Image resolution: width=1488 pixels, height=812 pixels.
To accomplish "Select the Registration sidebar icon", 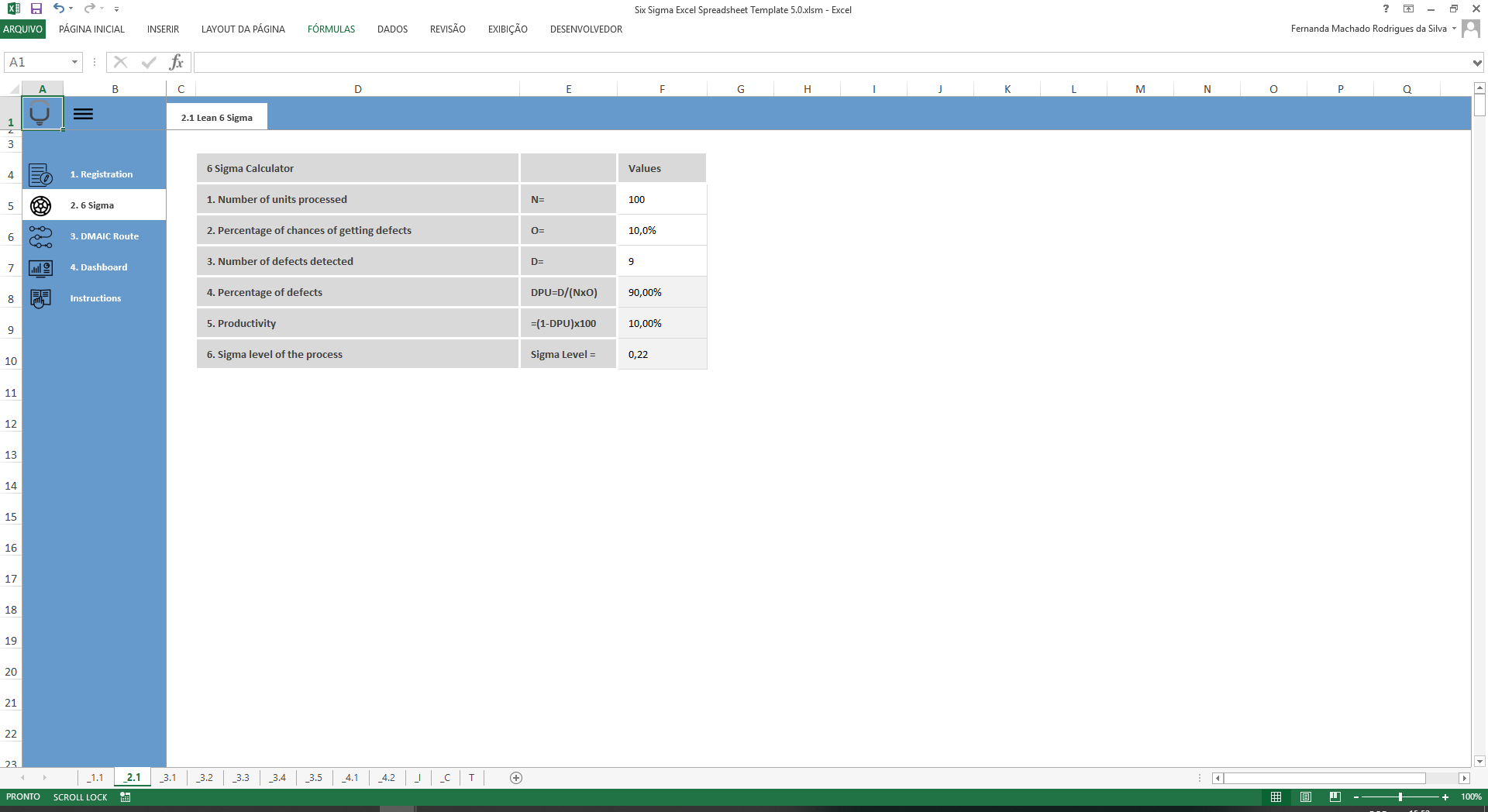I will pos(41,174).
